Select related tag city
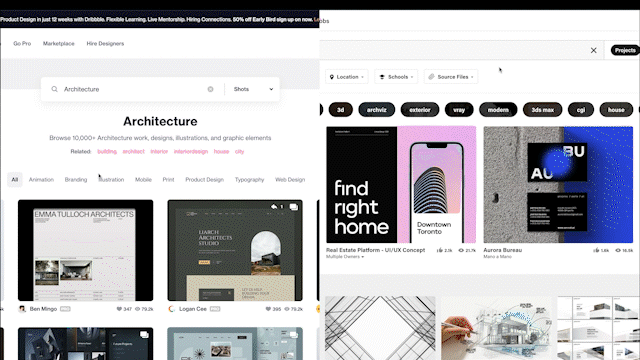This screenshot has width=640, height=360. coord(240,151)
